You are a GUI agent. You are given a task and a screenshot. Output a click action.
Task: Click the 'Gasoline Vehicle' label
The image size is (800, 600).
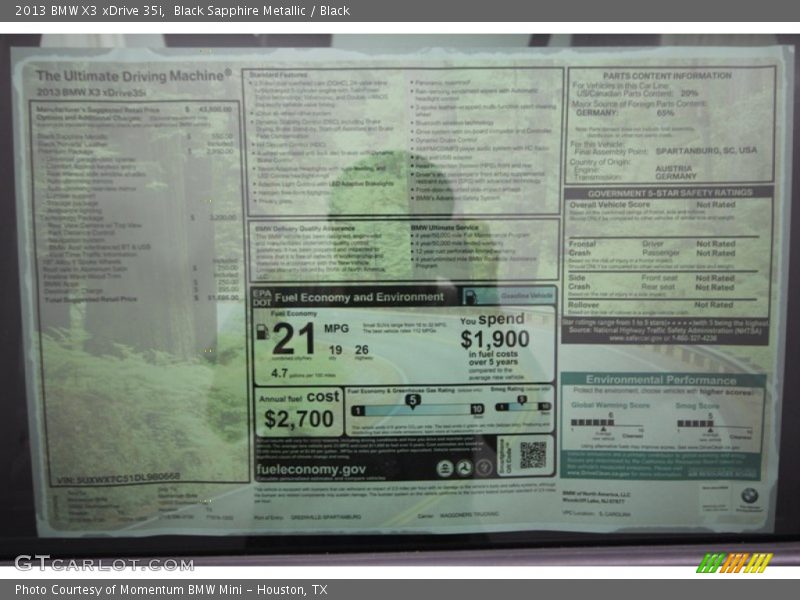[527, 296]
